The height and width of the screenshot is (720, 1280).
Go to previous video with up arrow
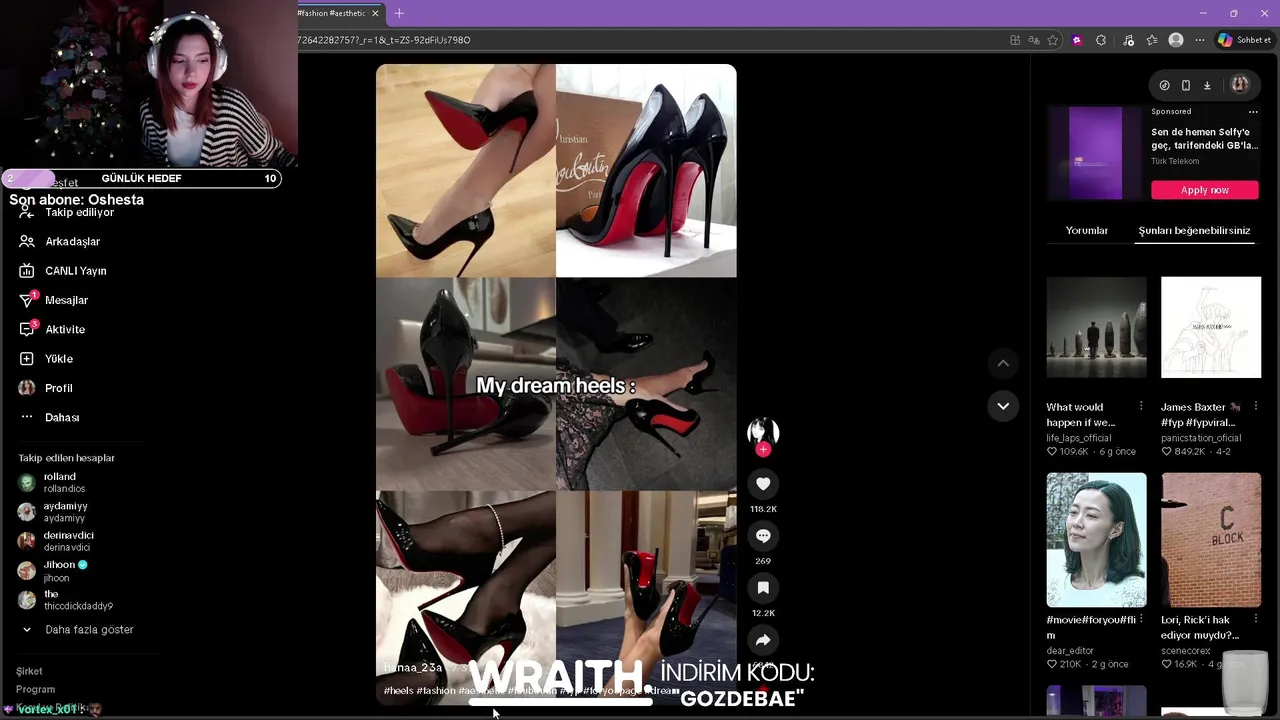1003,363
